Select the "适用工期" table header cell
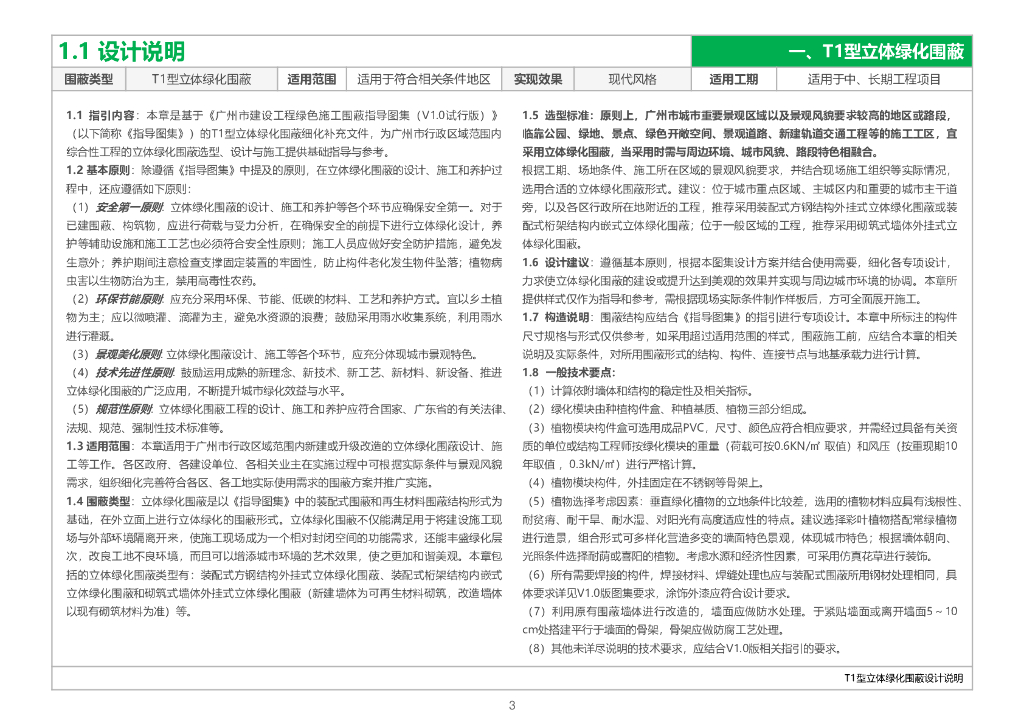Screen dimensions: 1024x724 (733, 80)
